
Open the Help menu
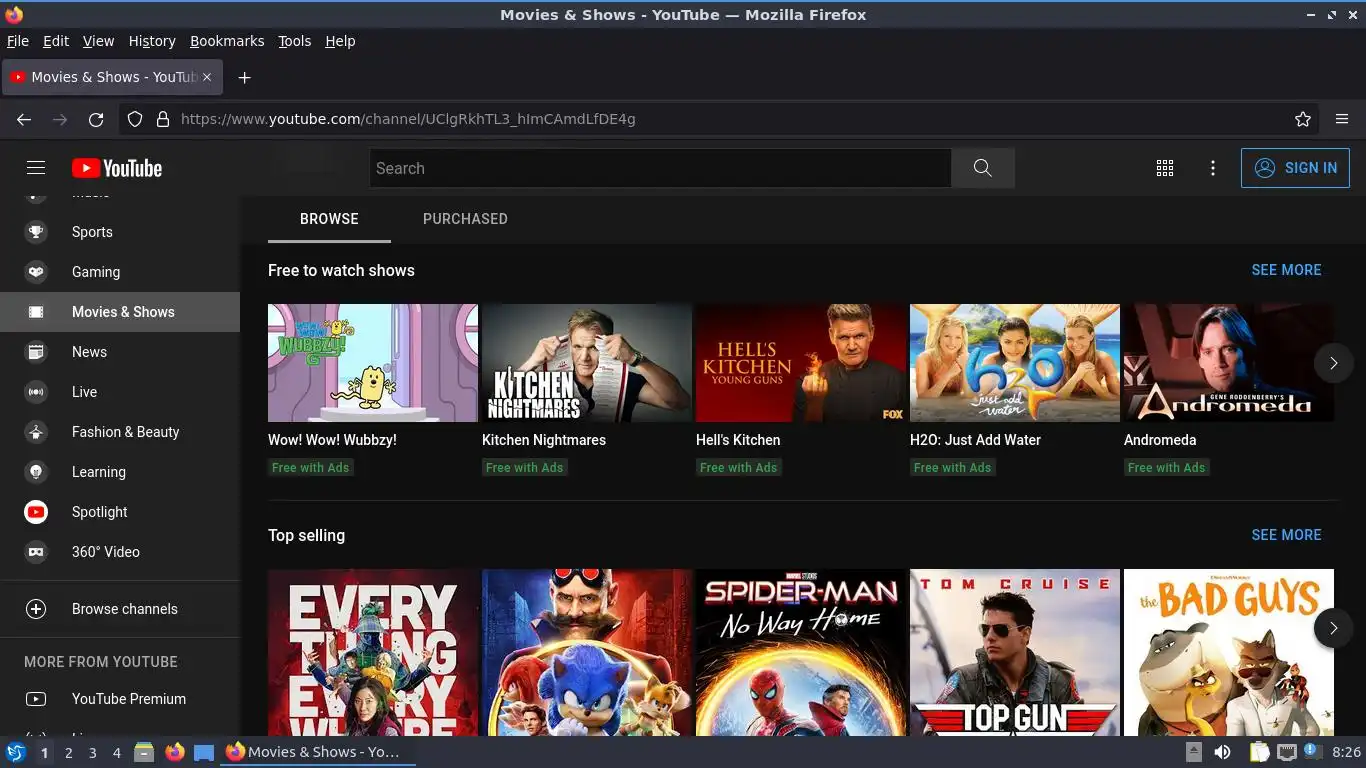pyautogui.click(x=340, y=41)
